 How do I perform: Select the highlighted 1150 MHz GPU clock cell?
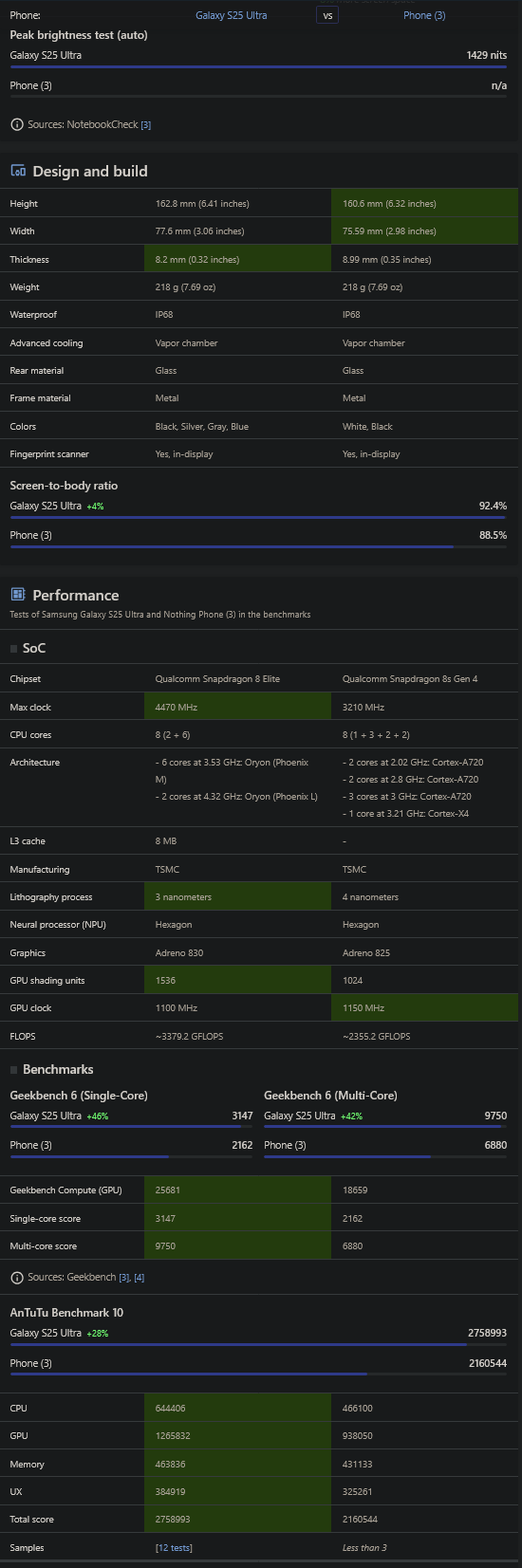click(425, 1007)
